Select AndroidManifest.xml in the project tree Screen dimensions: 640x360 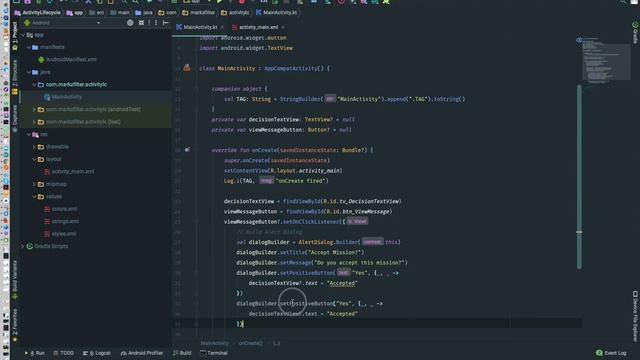click(71, 60)
